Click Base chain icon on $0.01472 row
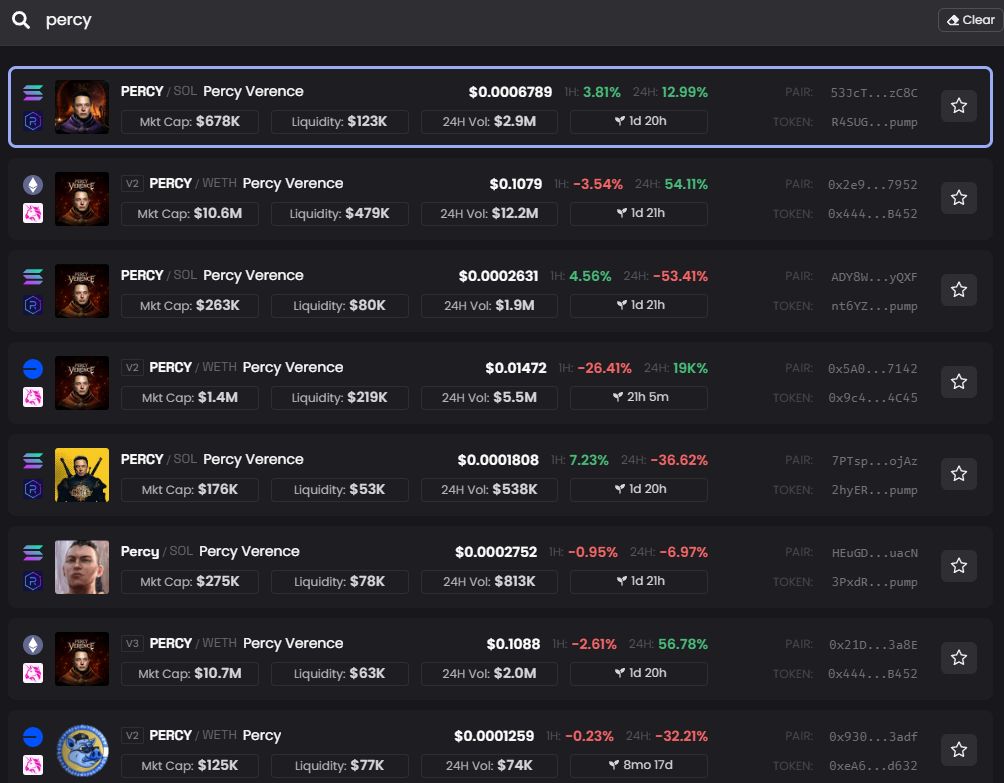This screenshot has height=783, width=1004. pos(33,369)
